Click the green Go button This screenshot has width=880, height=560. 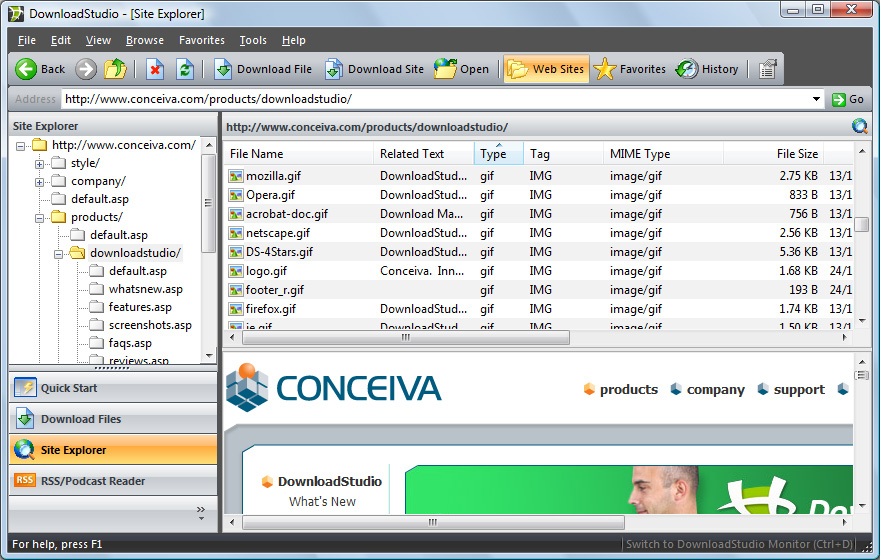click(847, 99)
